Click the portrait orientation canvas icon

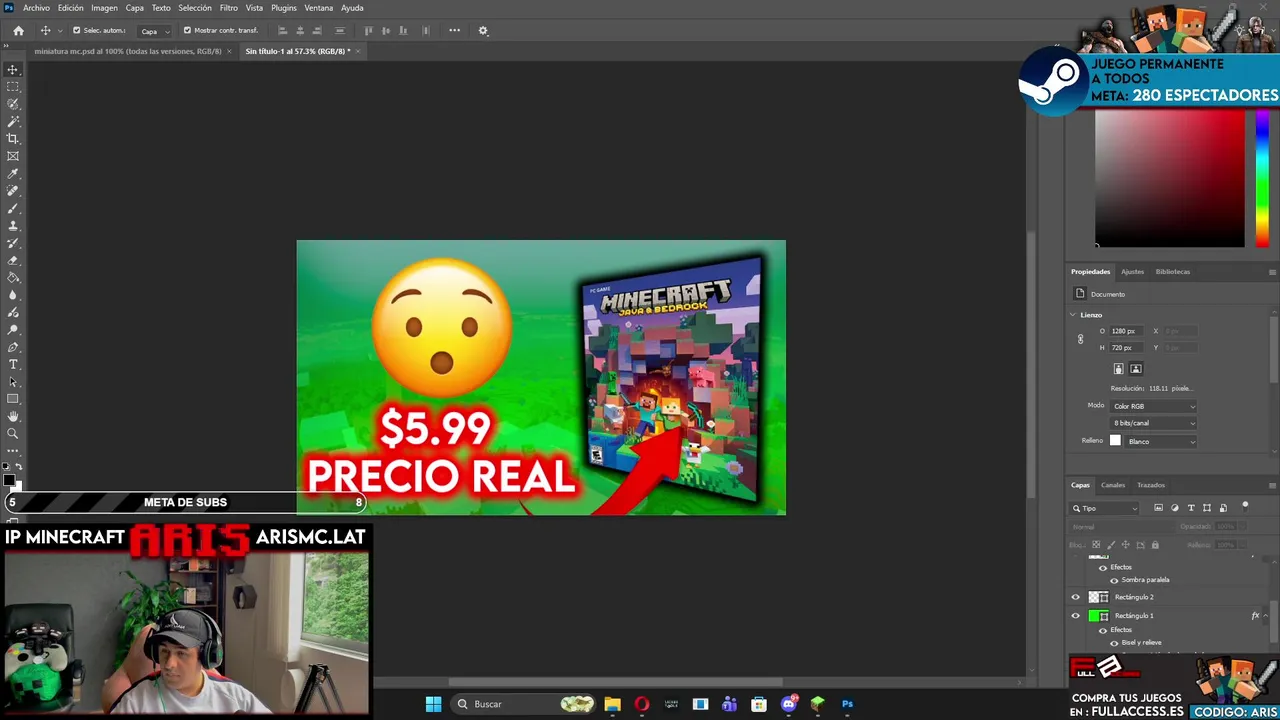point(1118,369)
